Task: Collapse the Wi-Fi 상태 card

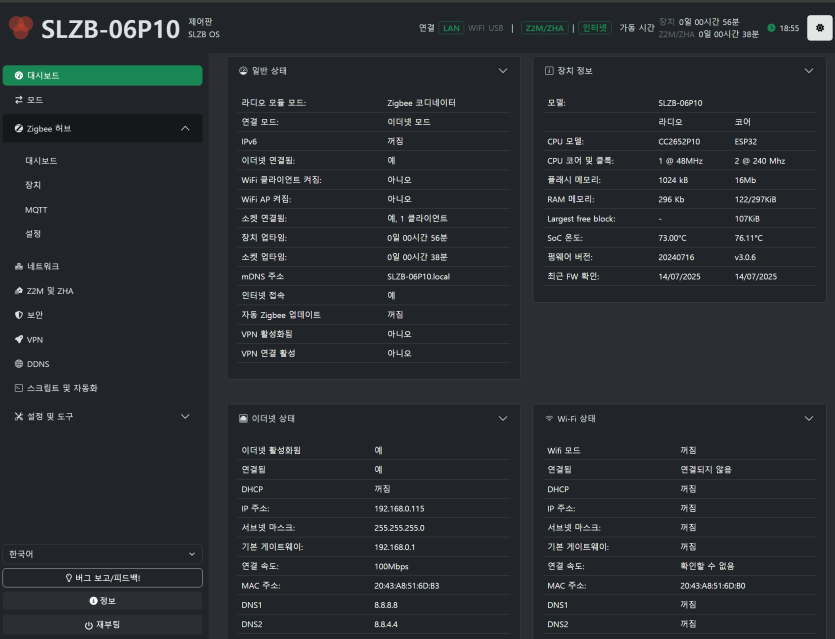Action: coord(808,419)
